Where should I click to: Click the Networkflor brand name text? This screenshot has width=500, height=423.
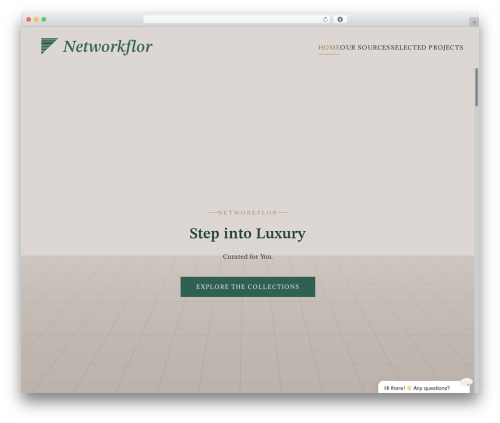(x=108, y=46)
